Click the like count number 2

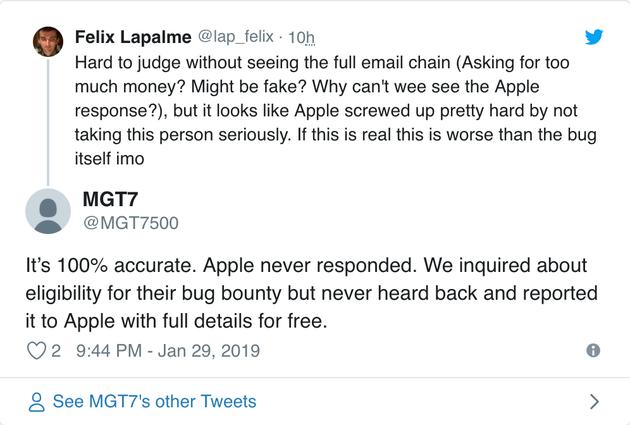coord(57,351)
